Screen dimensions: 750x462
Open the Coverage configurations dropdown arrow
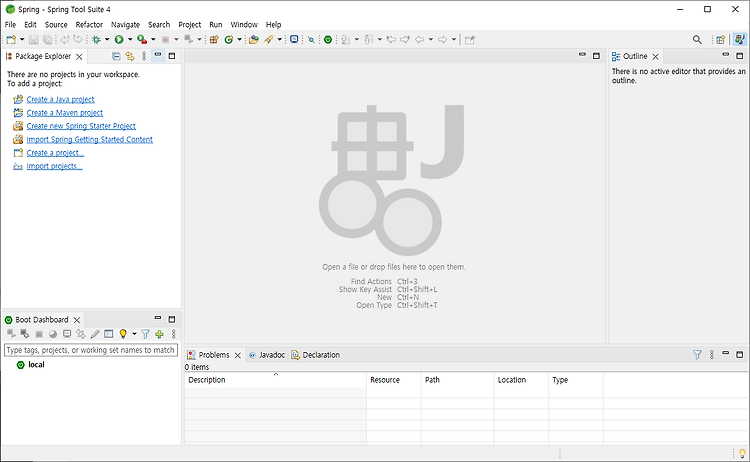coord(153,40)
